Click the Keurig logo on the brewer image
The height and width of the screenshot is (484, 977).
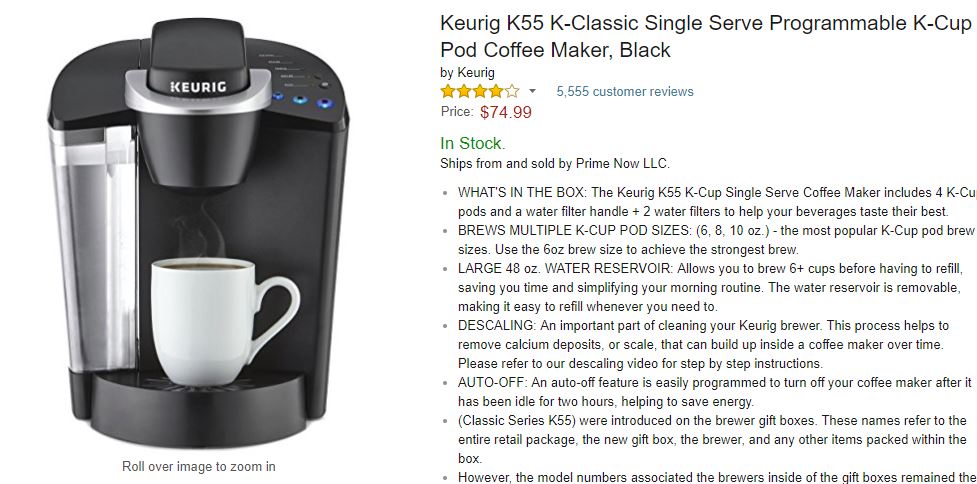(x=198, y=87)
